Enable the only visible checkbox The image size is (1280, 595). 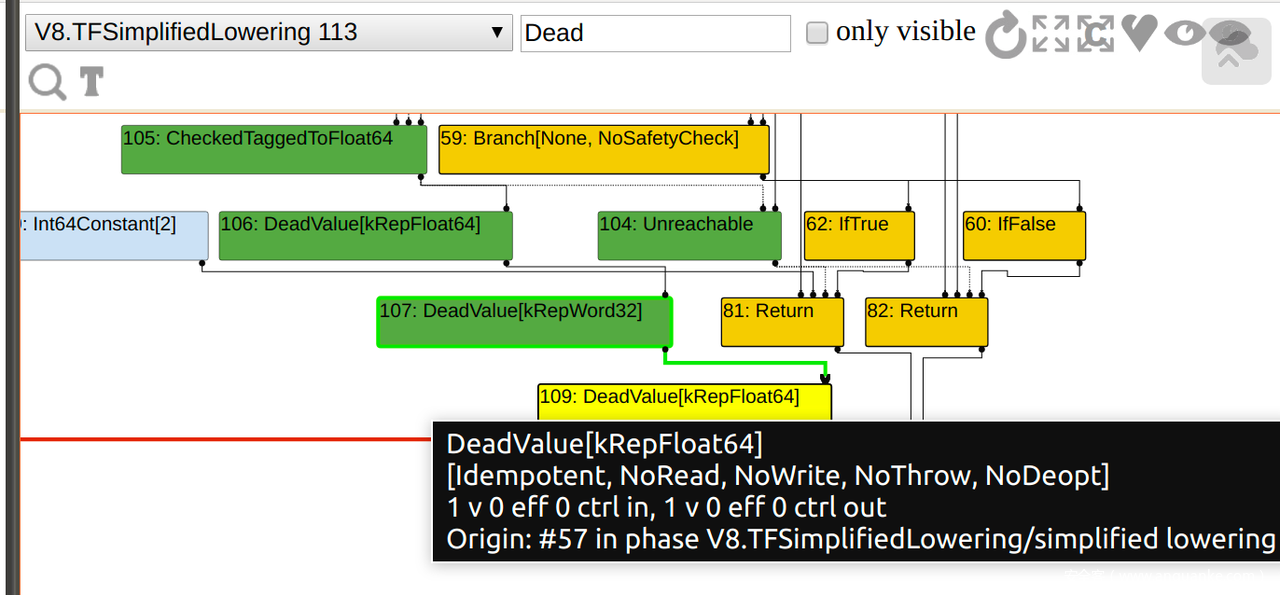click(x=817, y=33)
